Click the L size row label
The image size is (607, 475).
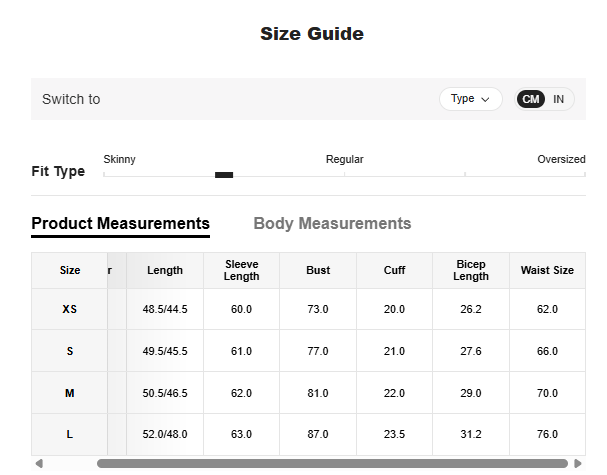coord(70,434)
